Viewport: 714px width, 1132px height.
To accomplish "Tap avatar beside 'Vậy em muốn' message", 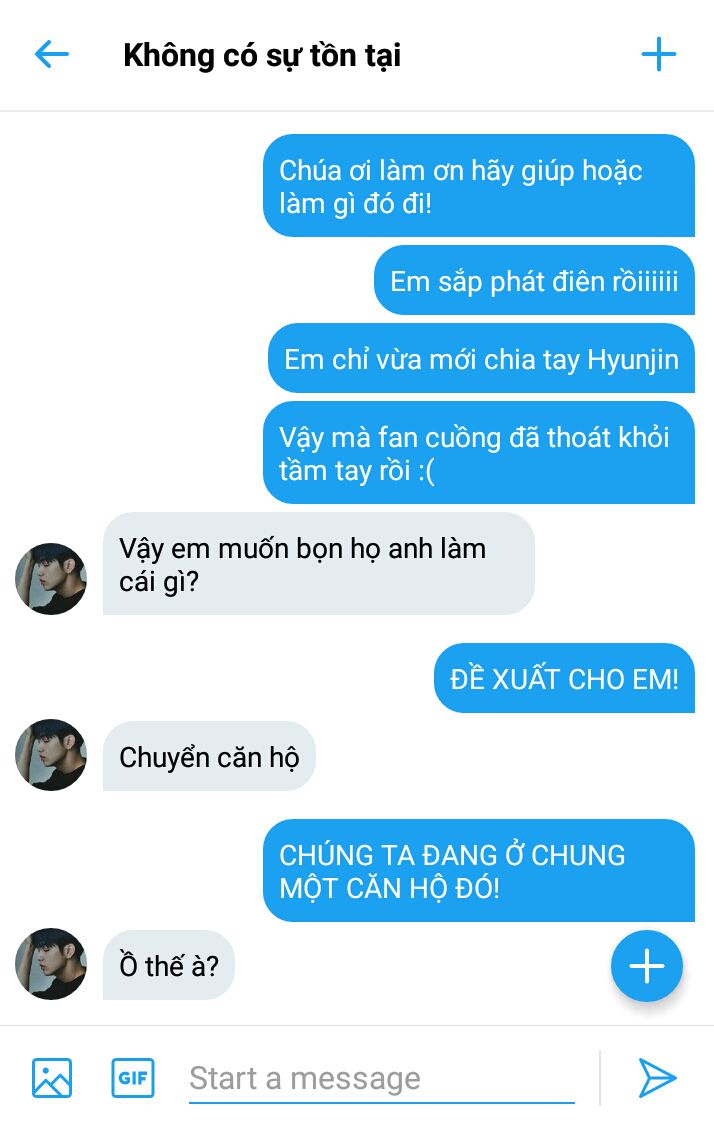I will coord(51,579).
